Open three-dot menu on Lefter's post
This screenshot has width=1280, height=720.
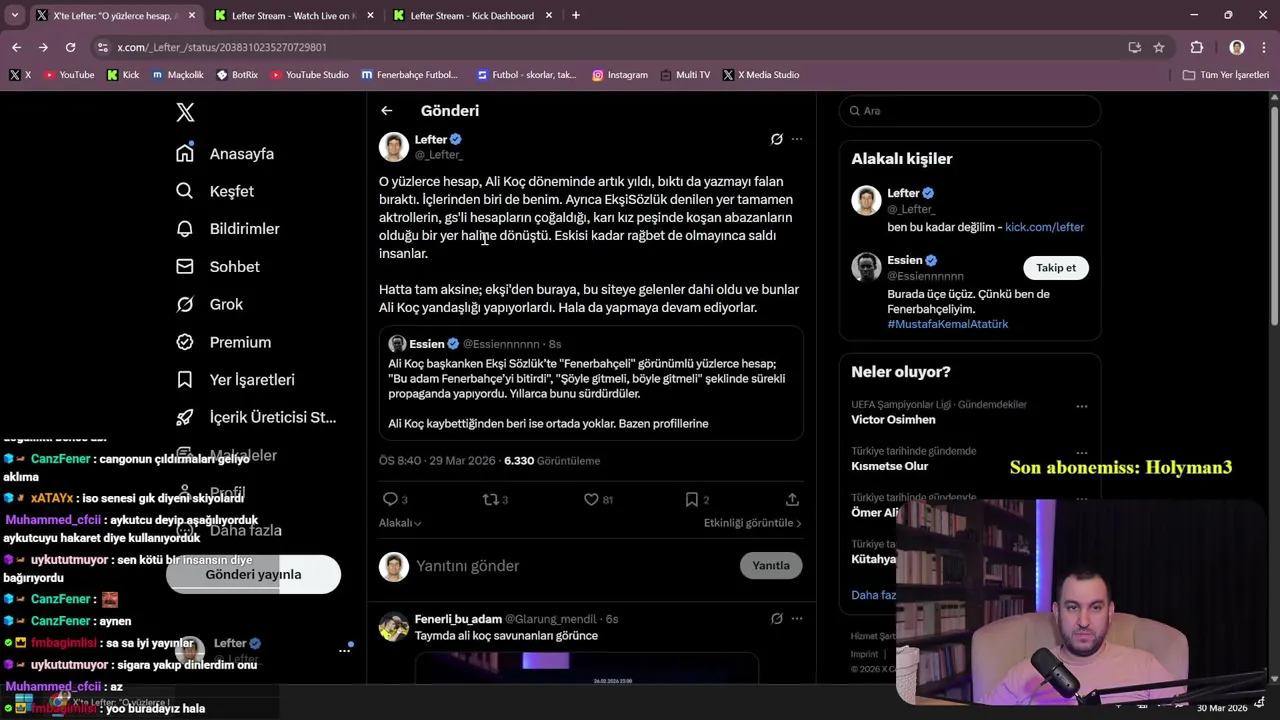tap(797, 139)
